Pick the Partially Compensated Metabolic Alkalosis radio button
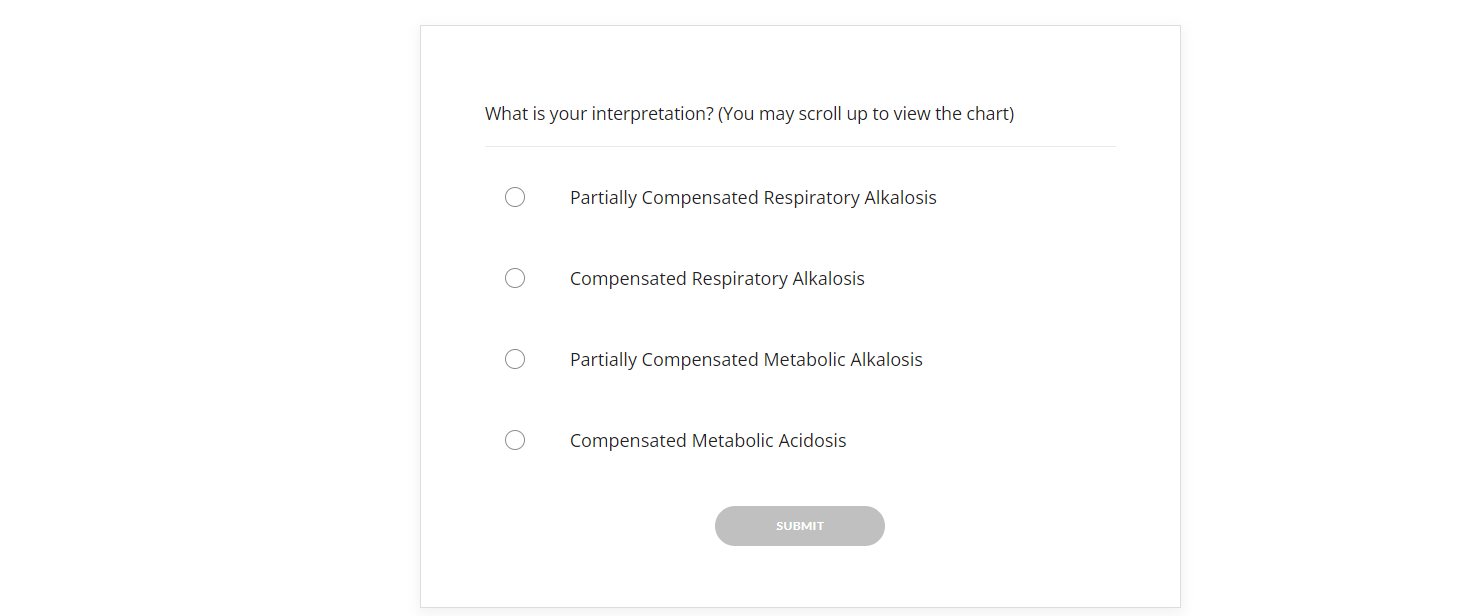The image size is (1472, 616). pyautogui.click(x=515, y=359)
